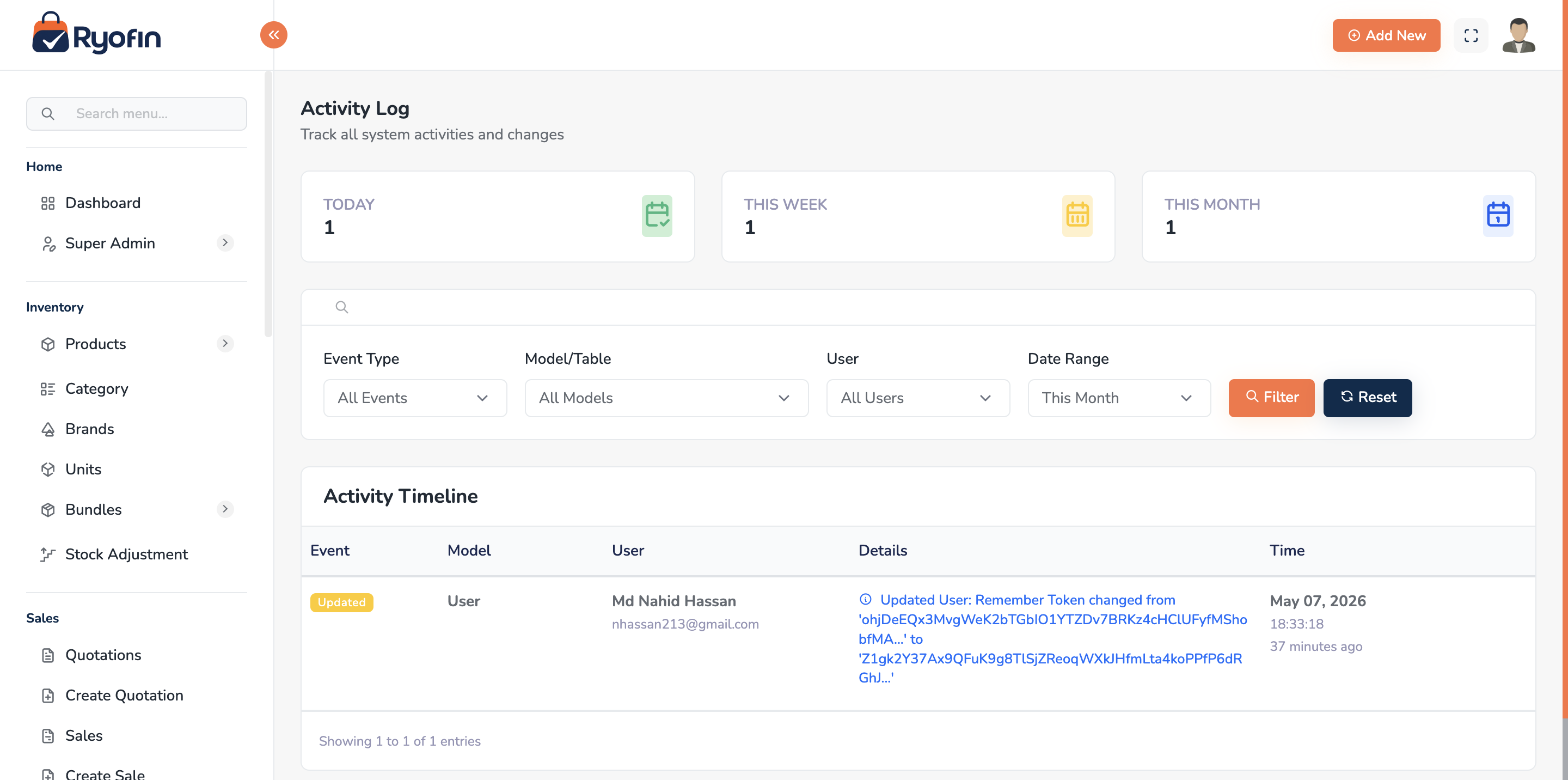
Task: Open Units in sidebar
Action: tap(83, 469)
